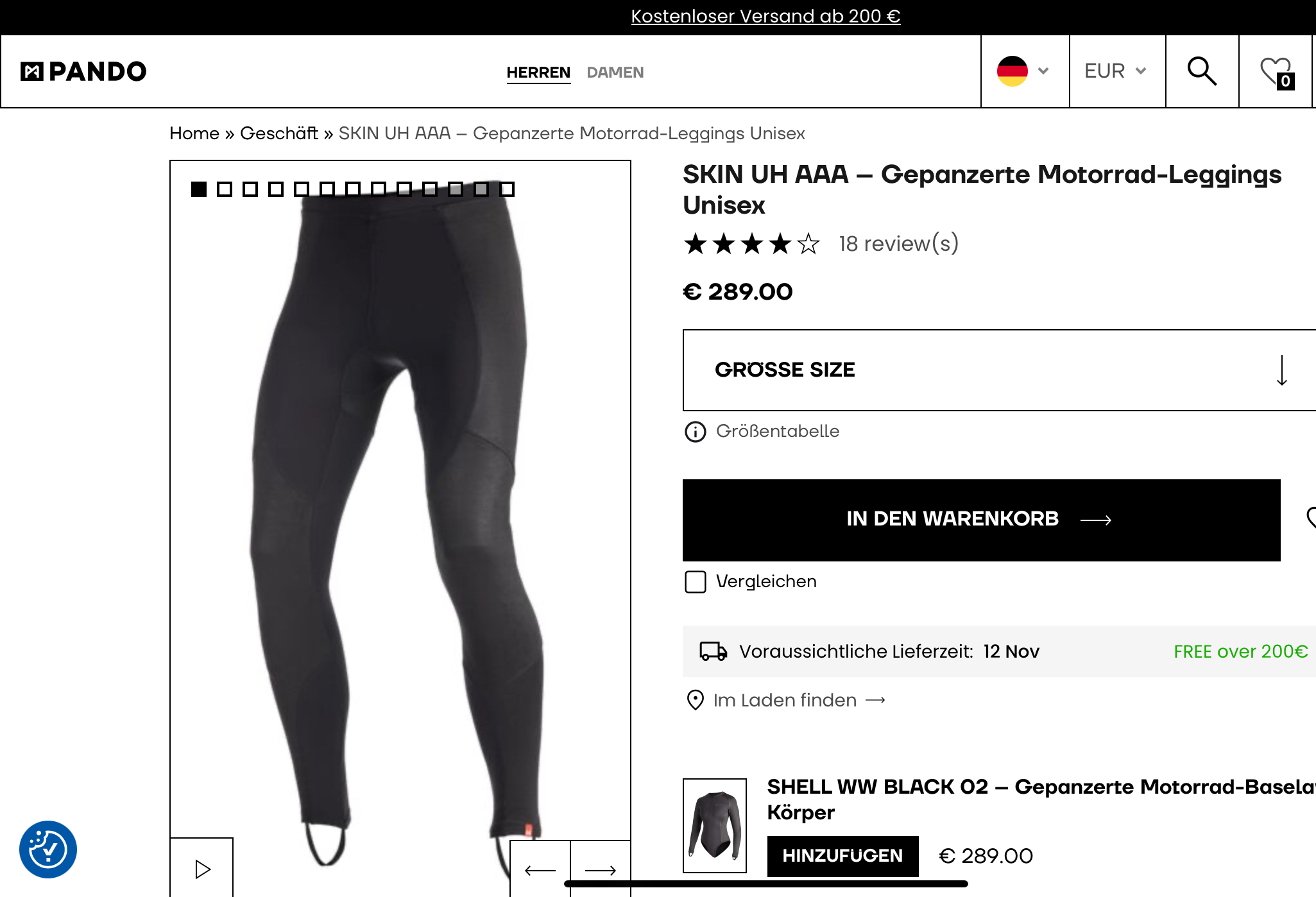Open the EUR currency dropdown
The image size is (1316, 897).
point(1117,71)
